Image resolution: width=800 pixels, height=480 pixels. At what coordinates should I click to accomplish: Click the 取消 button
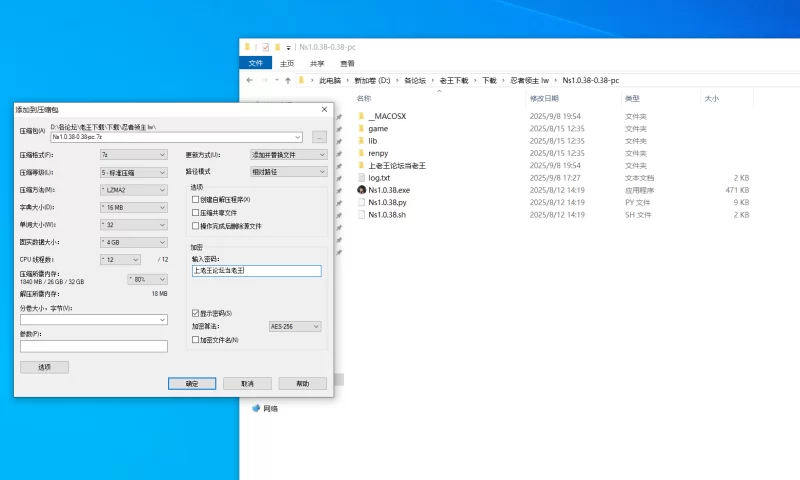click(247, 384)
